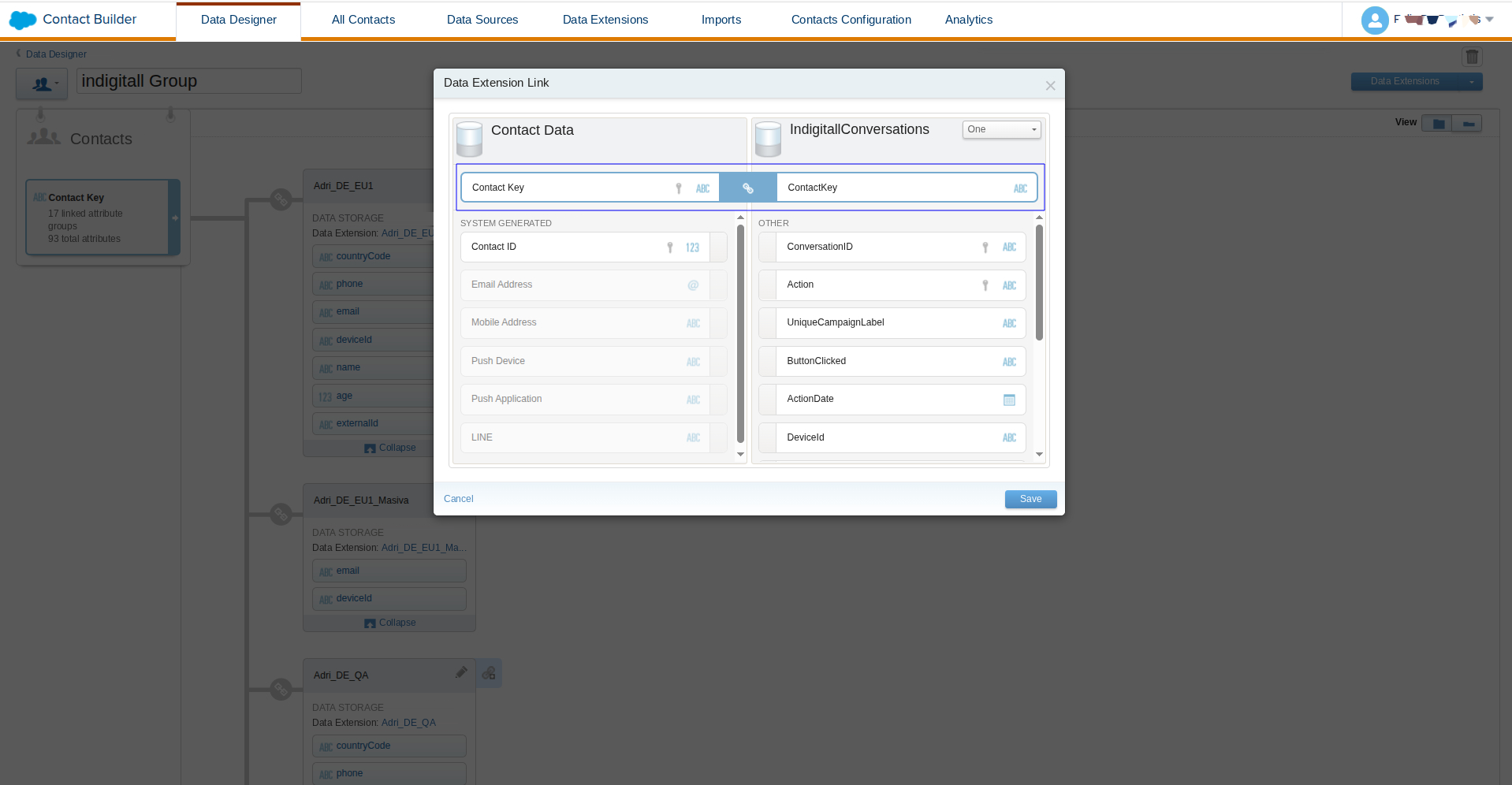This screenshot has width=1512, height=785.
Task: Click the Salesforce cloud logo
Action: pyautogui.click(x=23, y=20)
